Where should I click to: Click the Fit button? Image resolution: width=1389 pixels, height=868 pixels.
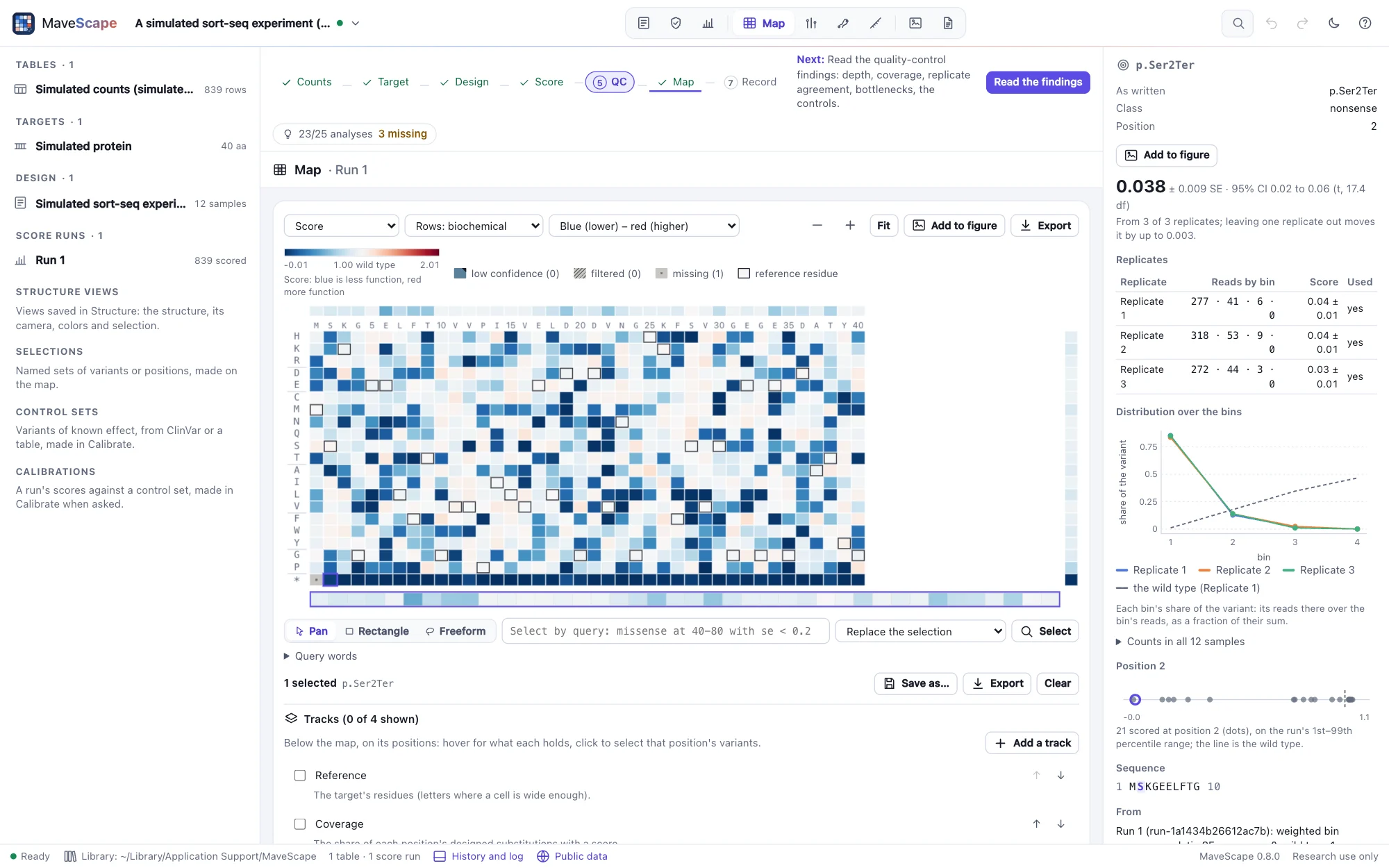tap(883, 225)
